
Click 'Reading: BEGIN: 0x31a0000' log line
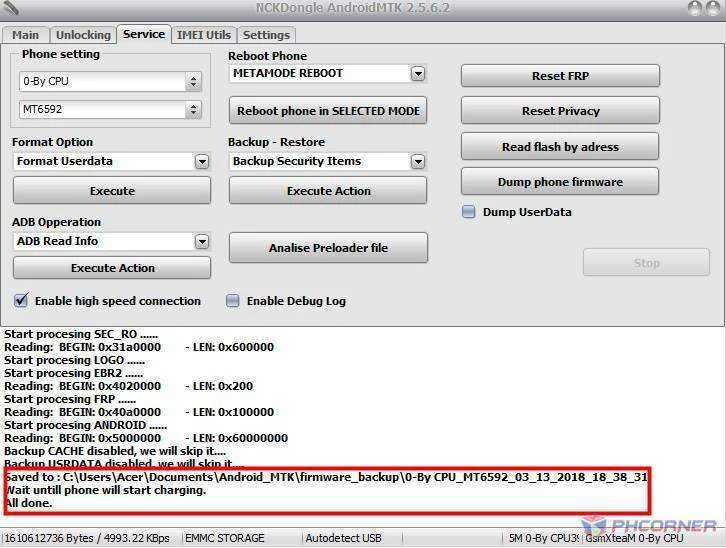point(139,347)
